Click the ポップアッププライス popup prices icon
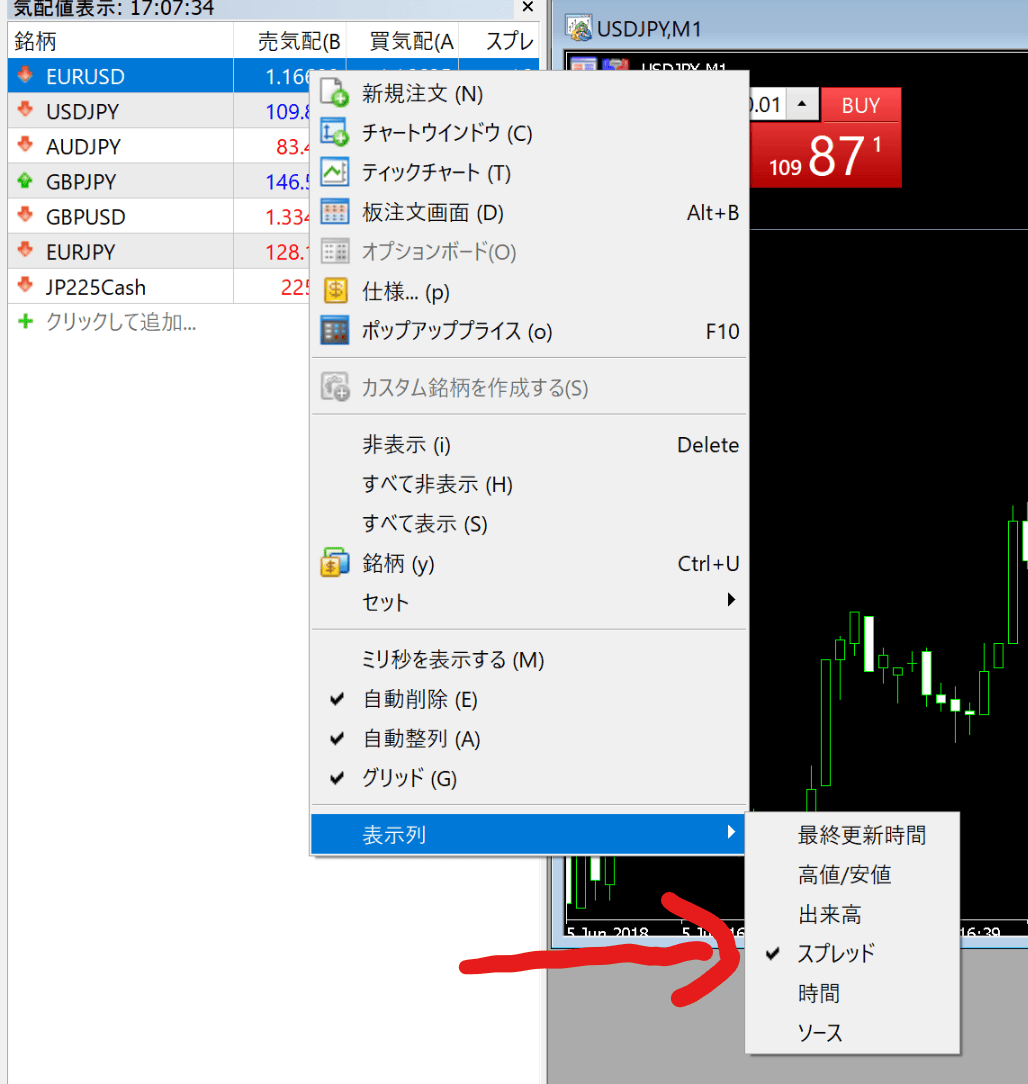Image resolution: width=1028 pixels, height=1084 pixels. click(335, 330)
